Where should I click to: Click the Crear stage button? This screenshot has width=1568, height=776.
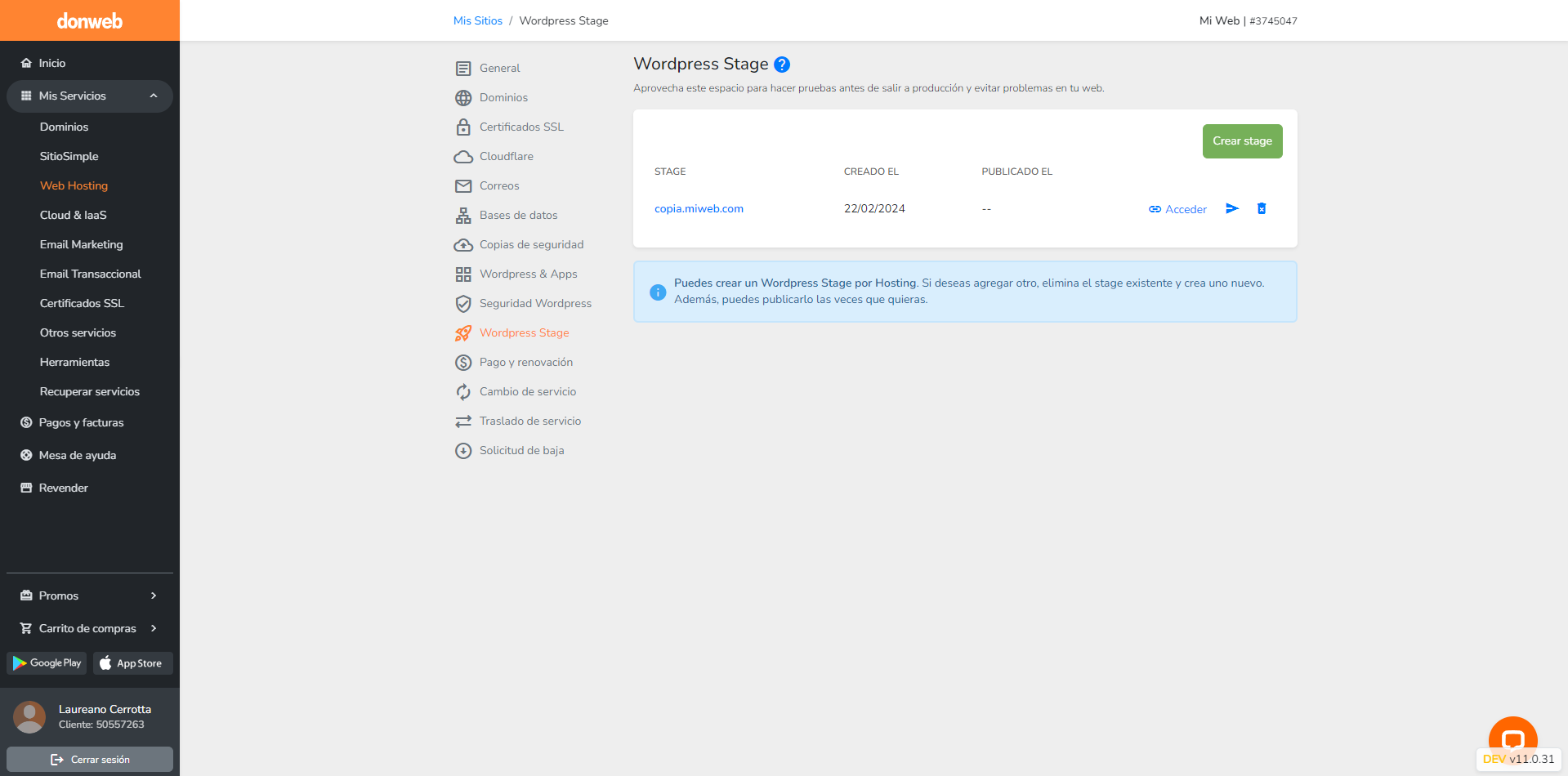[x=1242, y=141]
